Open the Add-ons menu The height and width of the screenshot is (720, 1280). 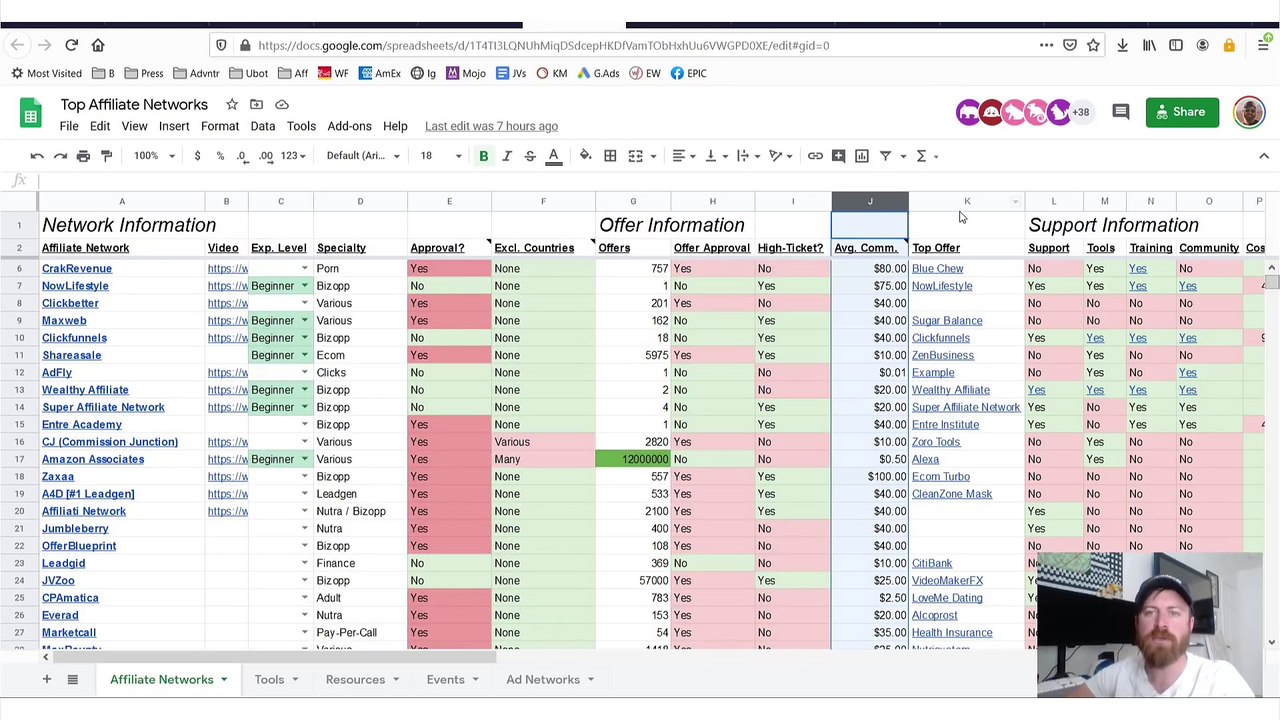[349, 126]
